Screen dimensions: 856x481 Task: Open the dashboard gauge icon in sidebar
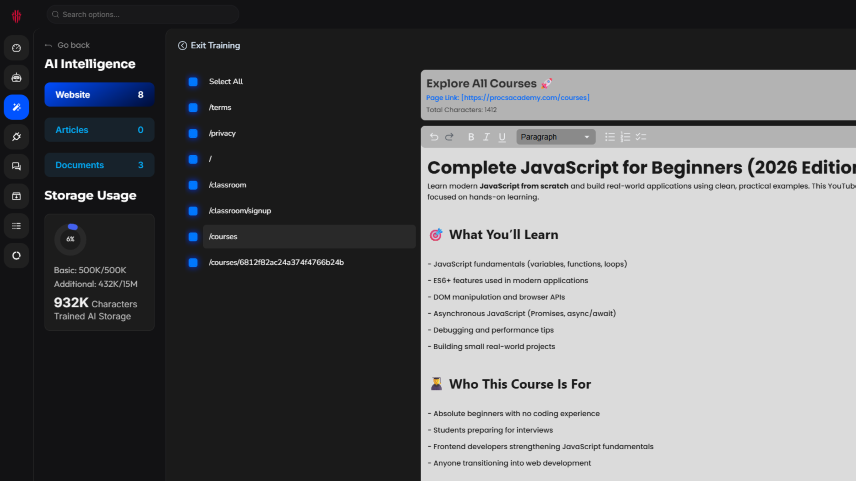pyautogui.click(x=16, y=48)
